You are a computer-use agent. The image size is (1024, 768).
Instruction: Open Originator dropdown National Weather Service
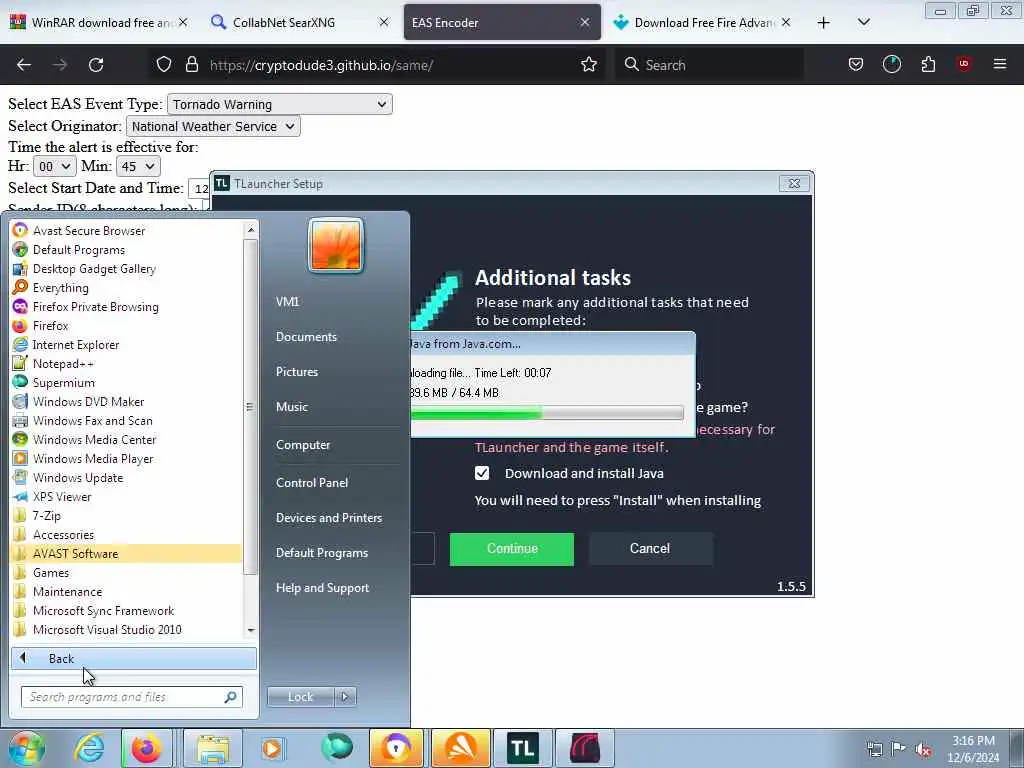(x=213, y=126)
